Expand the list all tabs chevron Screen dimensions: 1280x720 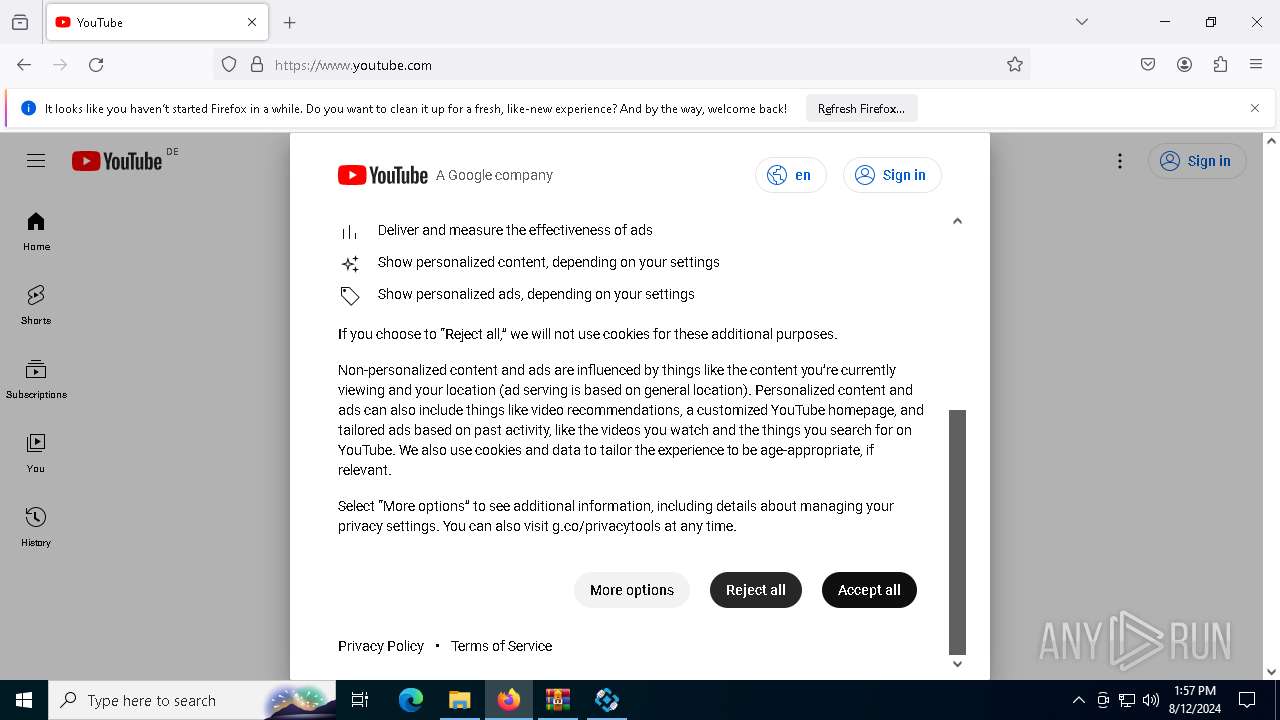tap(1082, 22)
